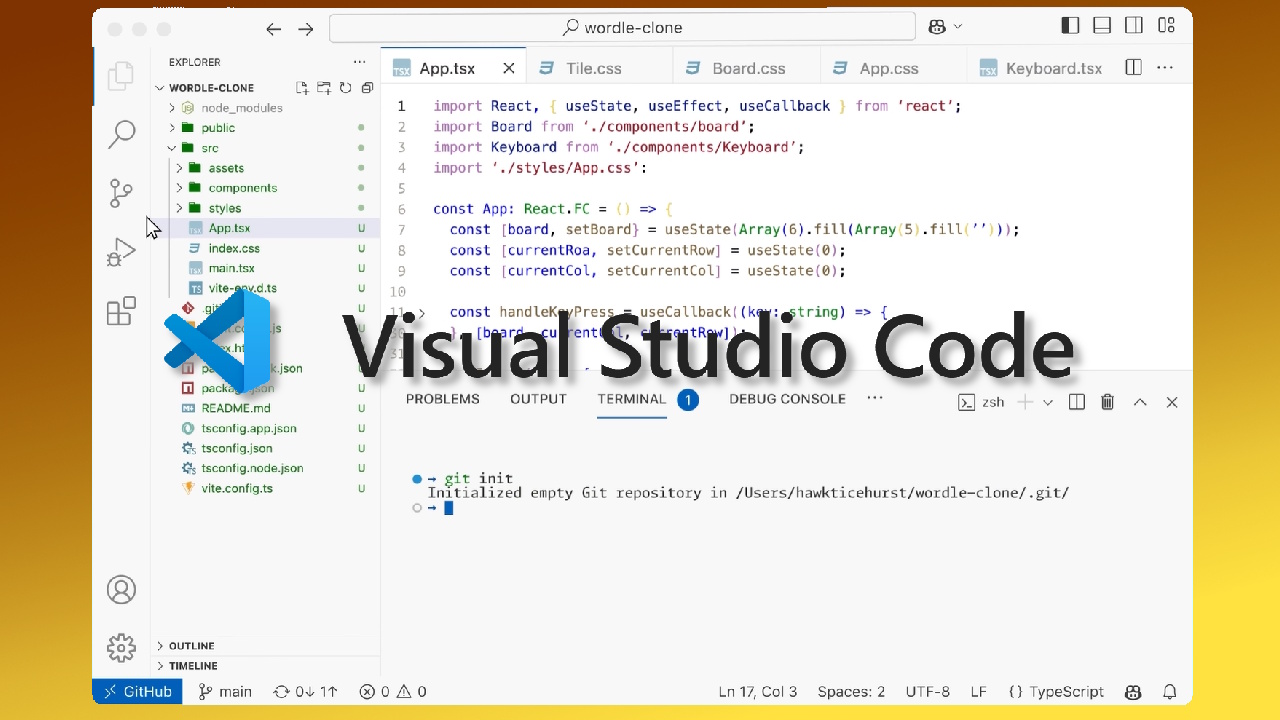Open the DEBUG CONSOLE panel tab

(x=789, y=398)
